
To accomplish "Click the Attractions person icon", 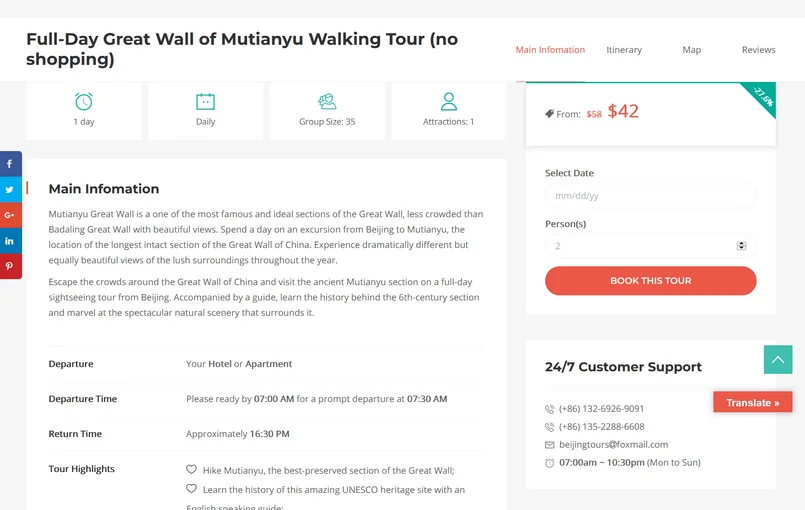I will coord(449,101).
